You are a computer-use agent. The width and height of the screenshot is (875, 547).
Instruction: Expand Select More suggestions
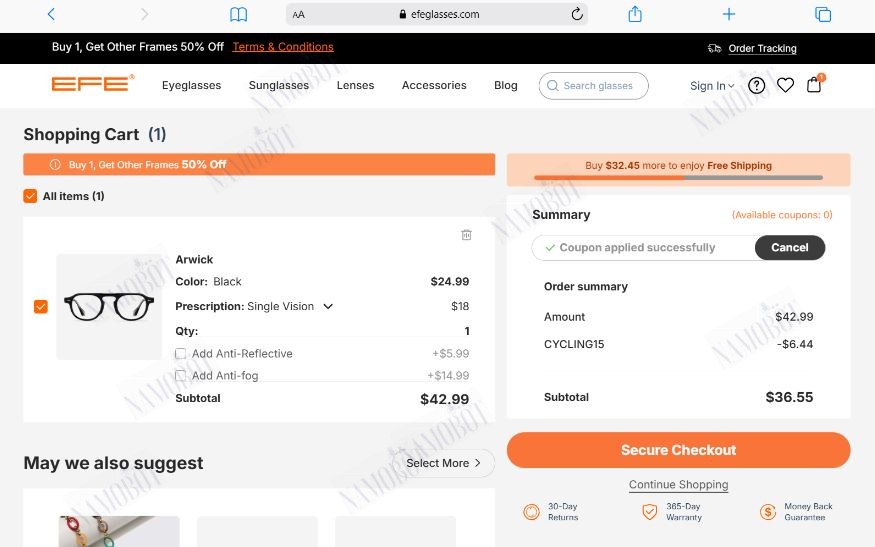click(x=443, y=463)
